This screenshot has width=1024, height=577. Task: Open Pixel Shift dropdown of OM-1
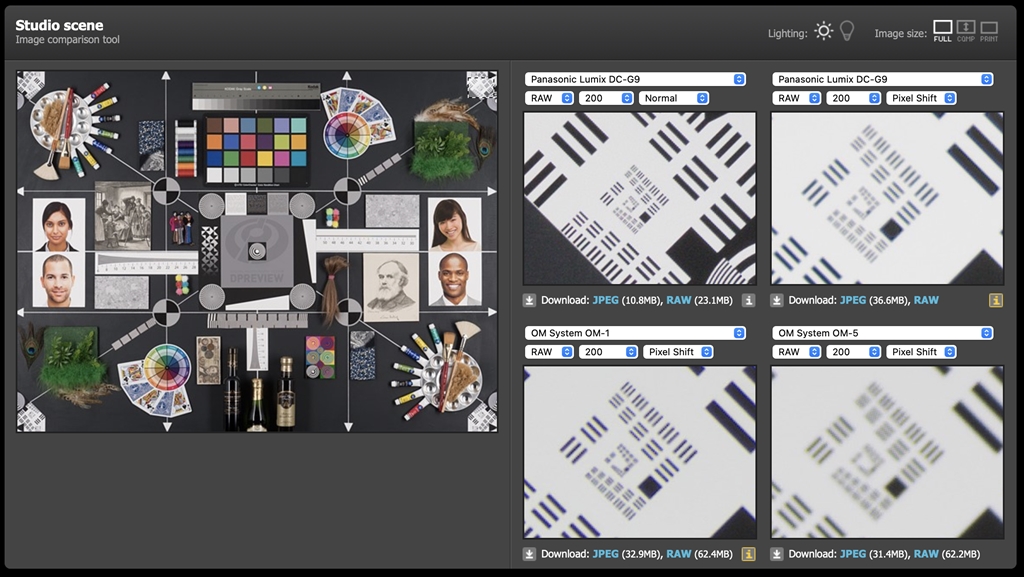click(678, 352)
